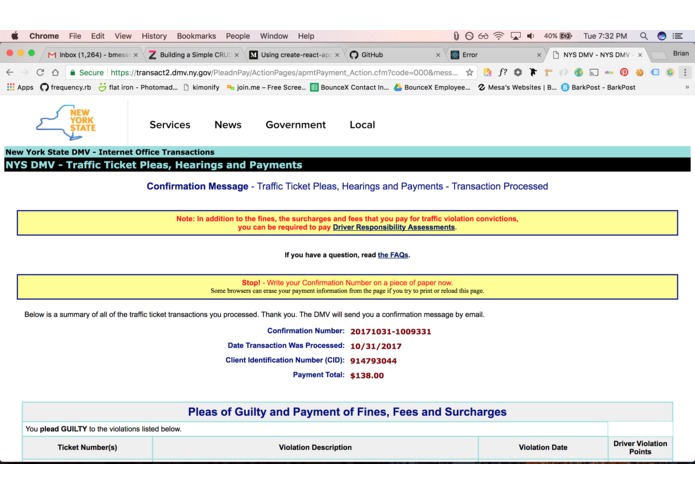Open the BarkPost bookmark
The width and height of the screenshot is (695, 494).
click(598, 87)
